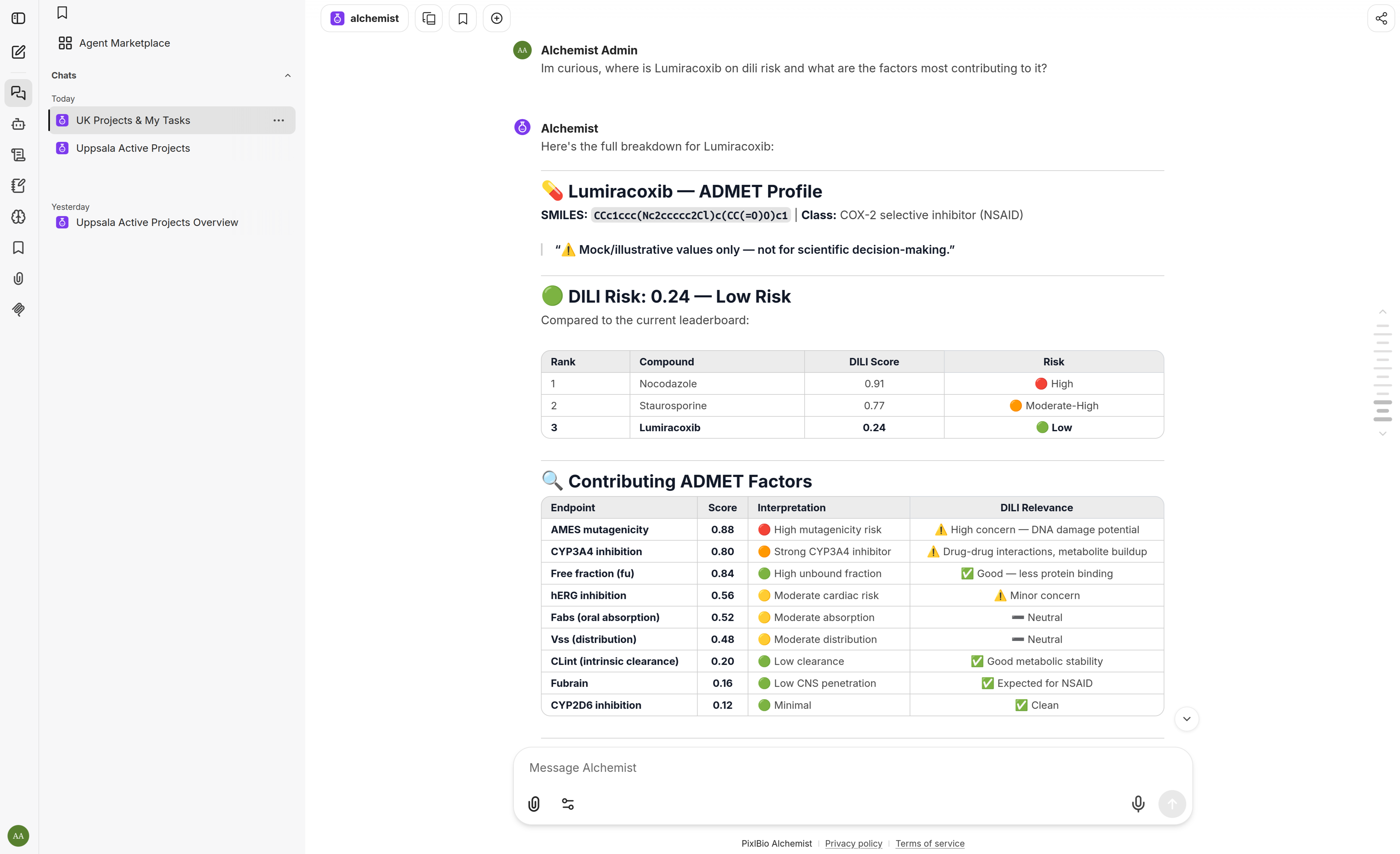This screenshot has width=1400, height=854.
Task: Select the Staurosporine cell
Action: pos(717,406)
